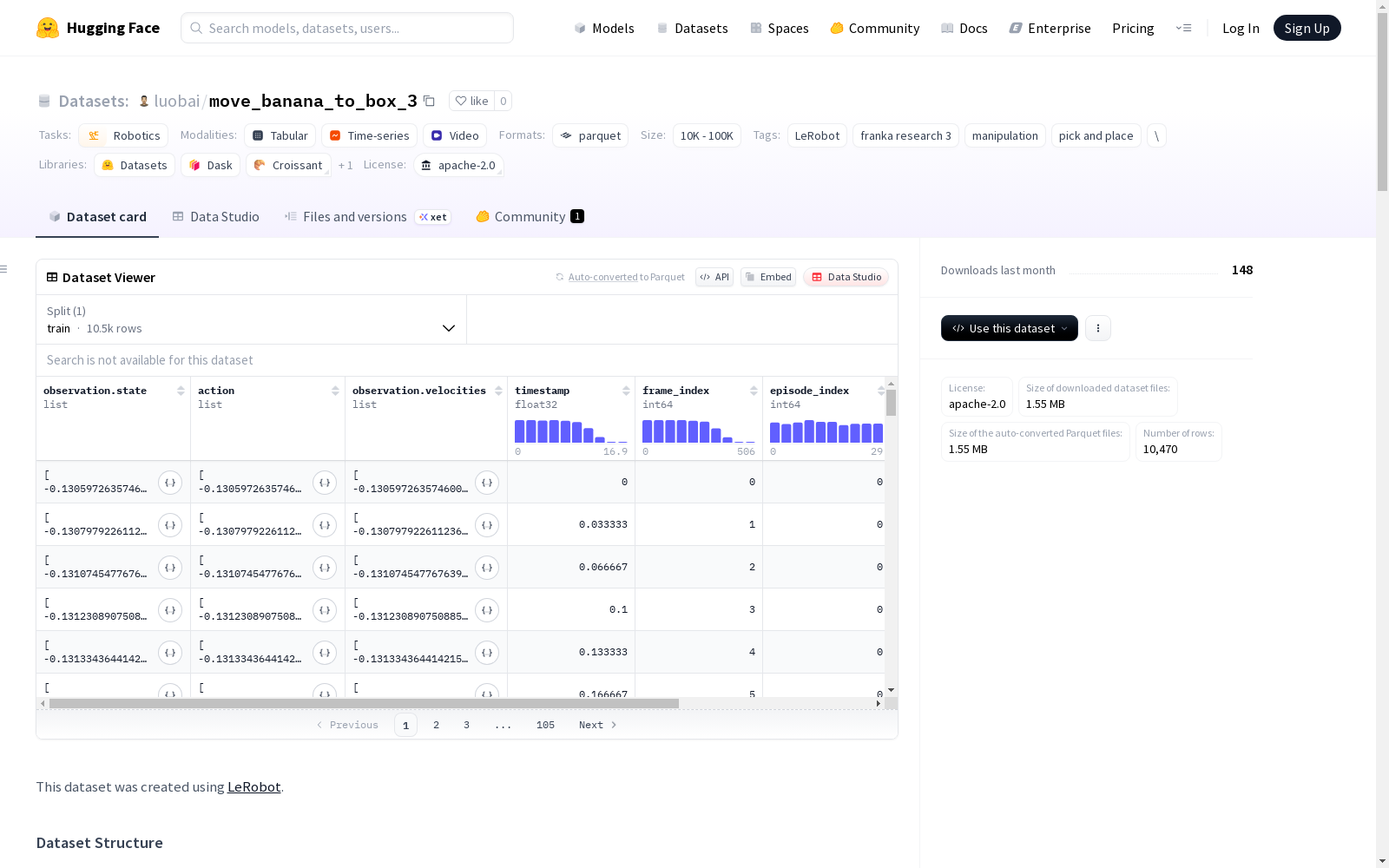This screenshot has height=868, width=1389.
Task: Expand the Use this dataset dropdown
Action: click(1010, 328)
